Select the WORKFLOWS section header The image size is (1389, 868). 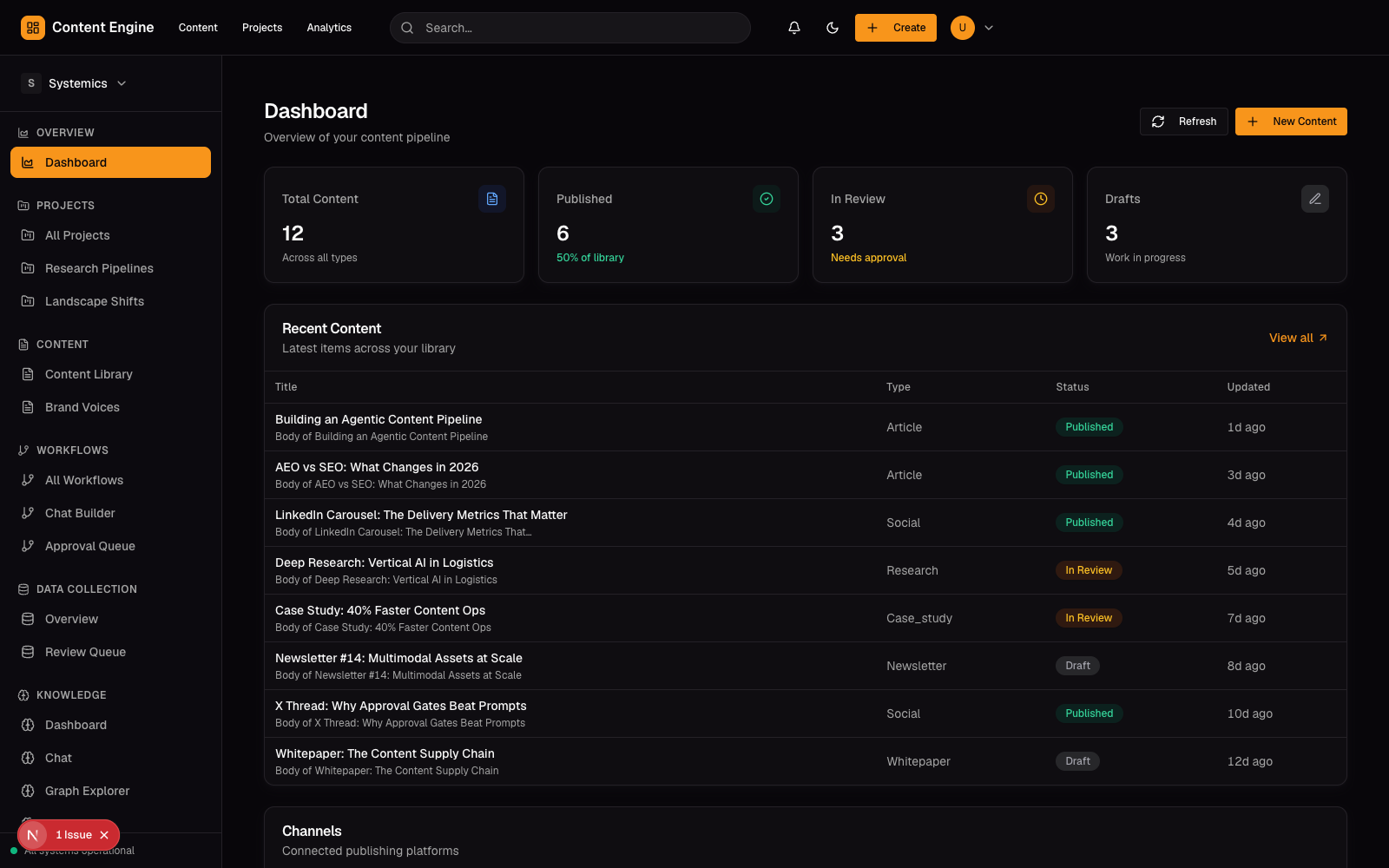coord(72,450)
